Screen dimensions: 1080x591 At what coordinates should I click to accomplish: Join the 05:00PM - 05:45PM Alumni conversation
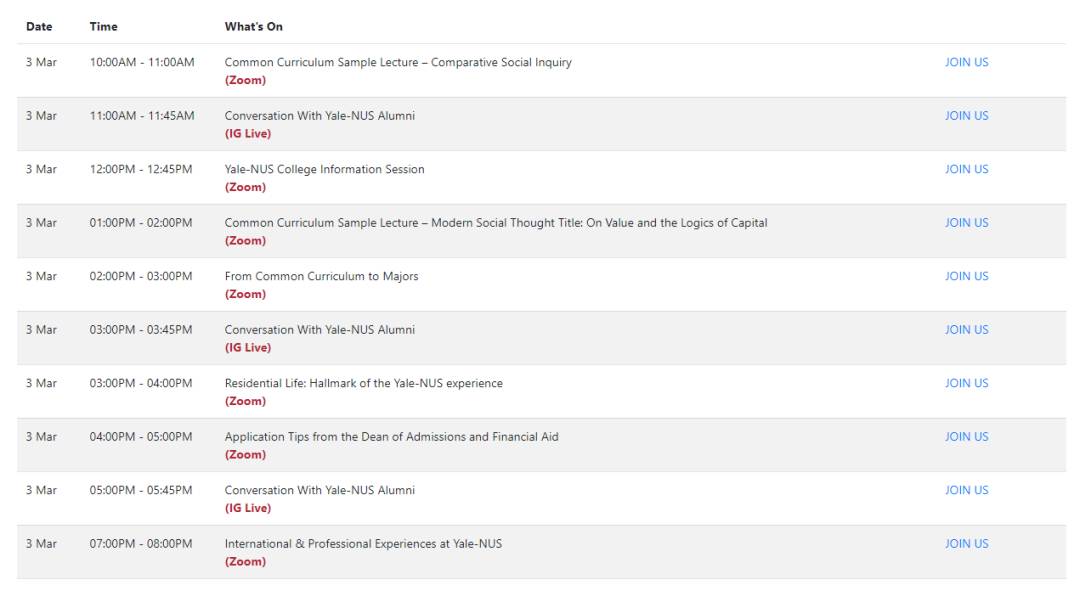pyautogui.click(x=966, y=490)
